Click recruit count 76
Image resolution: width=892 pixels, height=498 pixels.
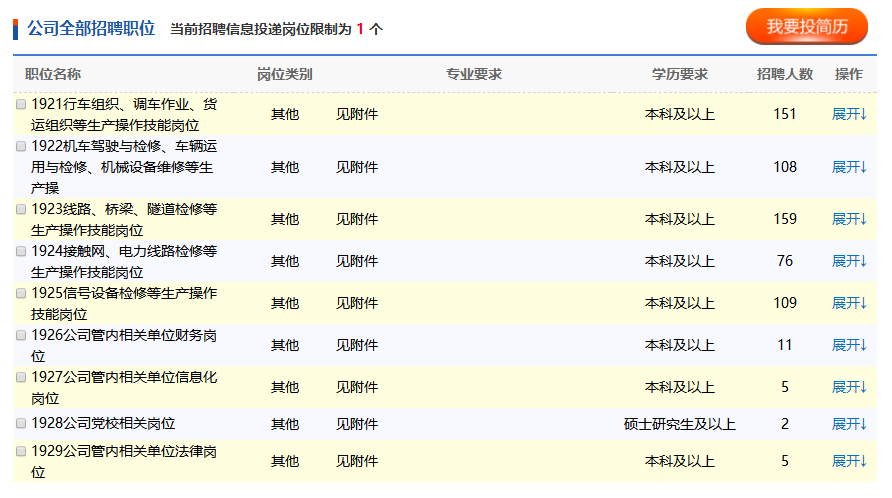point(784,261)
